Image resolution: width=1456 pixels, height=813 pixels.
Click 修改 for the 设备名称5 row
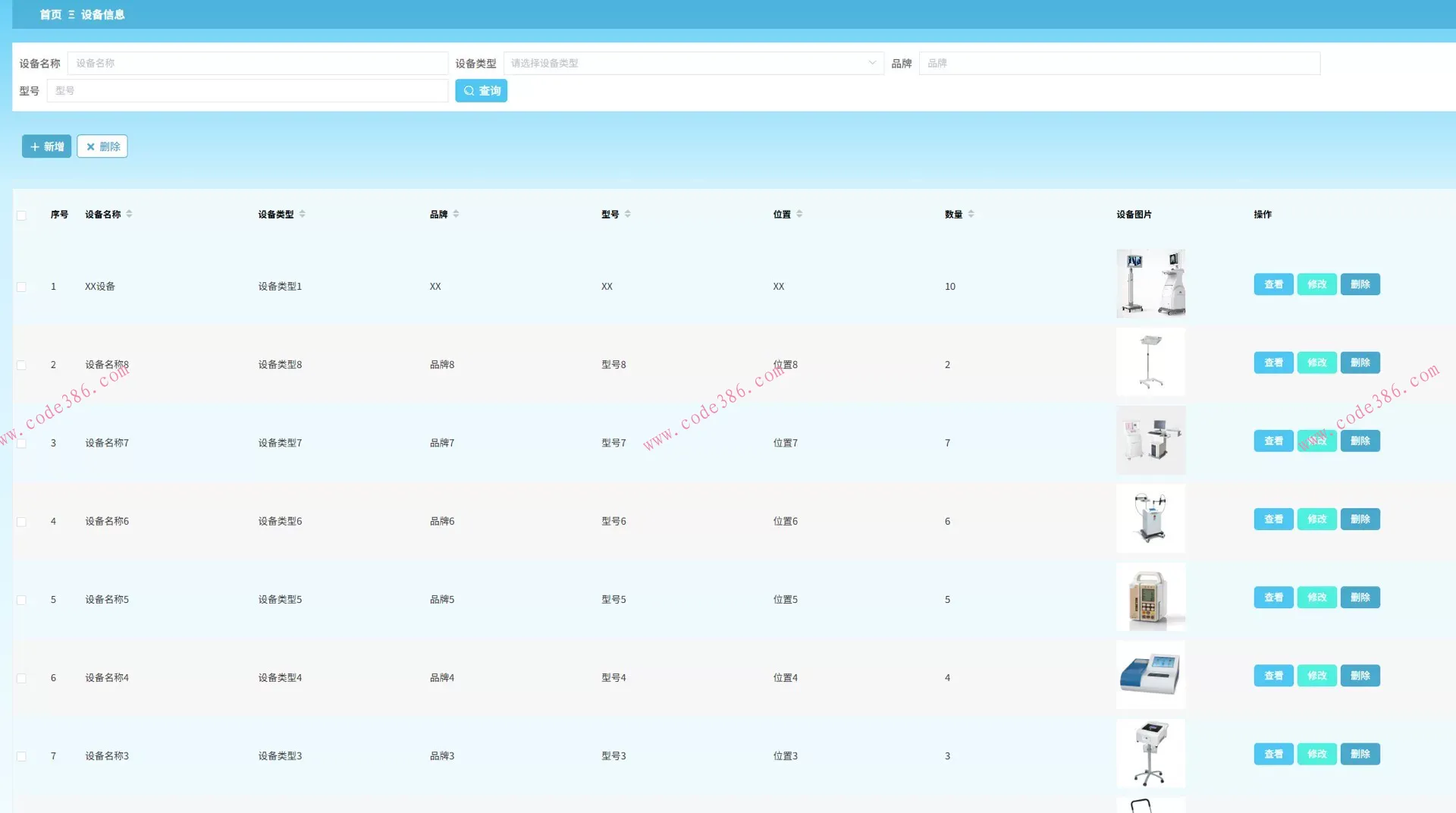[1316, 598]
